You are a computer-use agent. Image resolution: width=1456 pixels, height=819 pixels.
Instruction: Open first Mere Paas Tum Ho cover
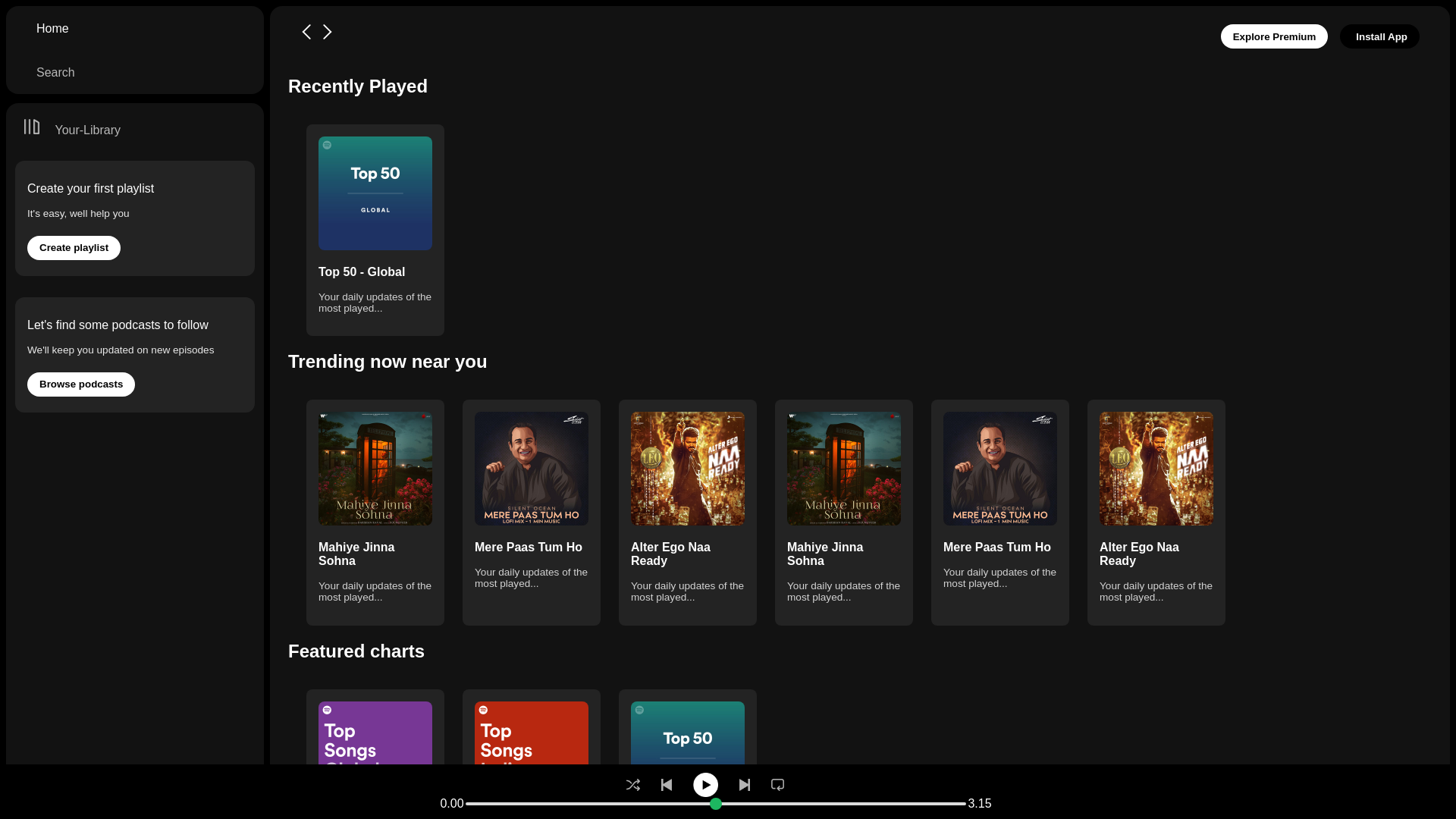click(532, 469)
